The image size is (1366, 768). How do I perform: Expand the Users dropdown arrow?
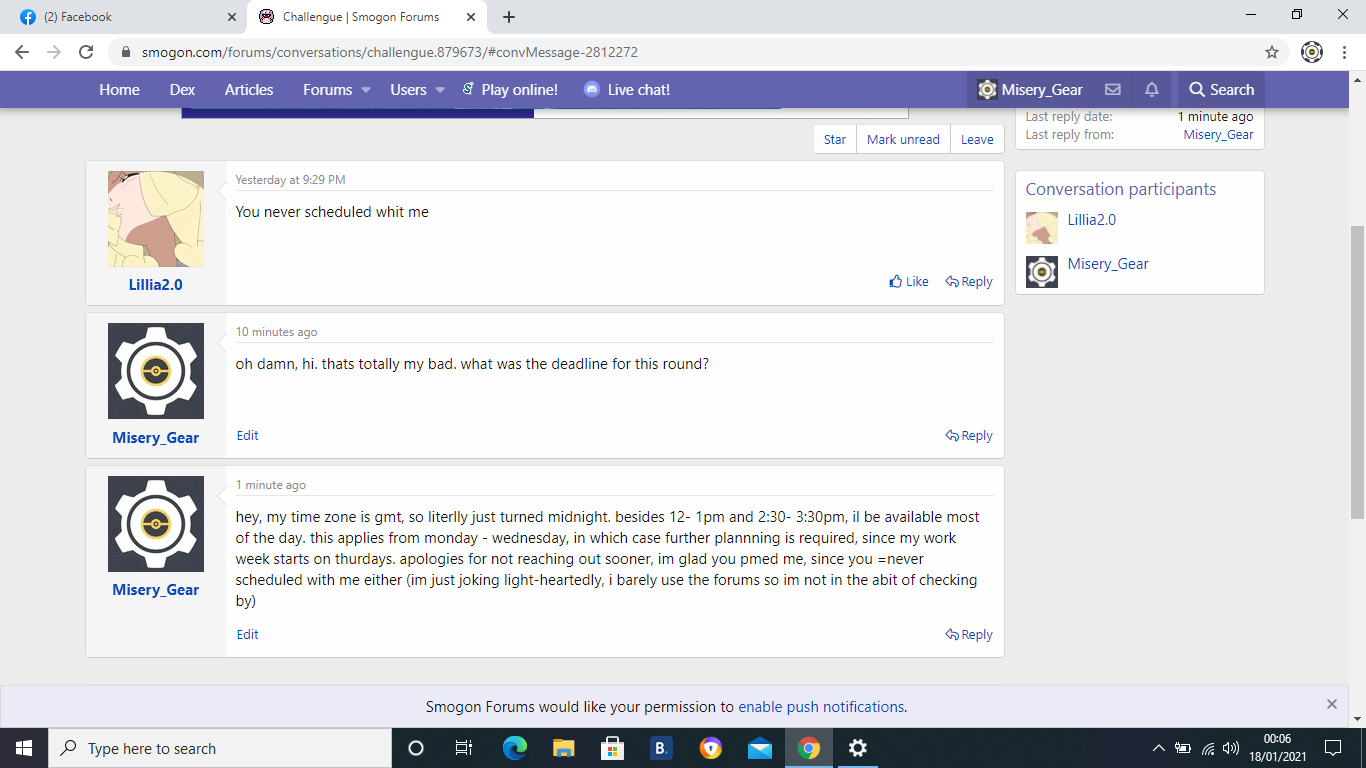click(x=439, y=90)
